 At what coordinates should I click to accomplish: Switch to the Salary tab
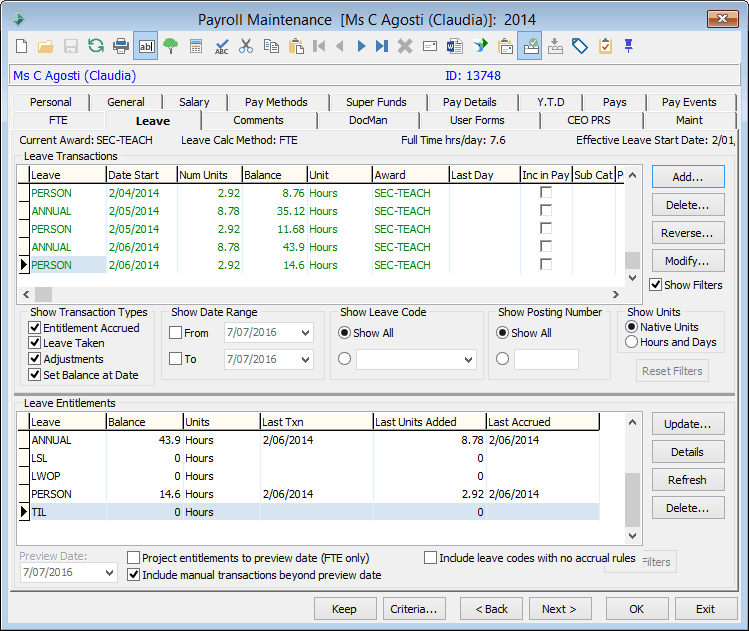(194, 102)
